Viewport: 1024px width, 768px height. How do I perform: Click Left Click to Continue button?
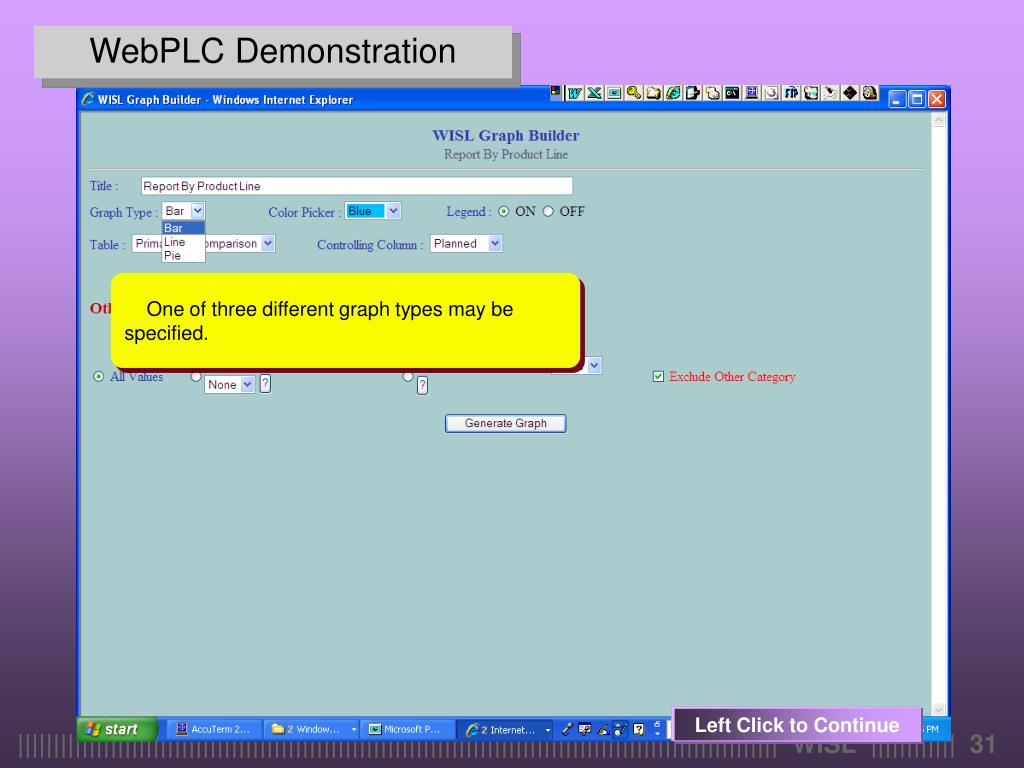click(x=797, y=725)
